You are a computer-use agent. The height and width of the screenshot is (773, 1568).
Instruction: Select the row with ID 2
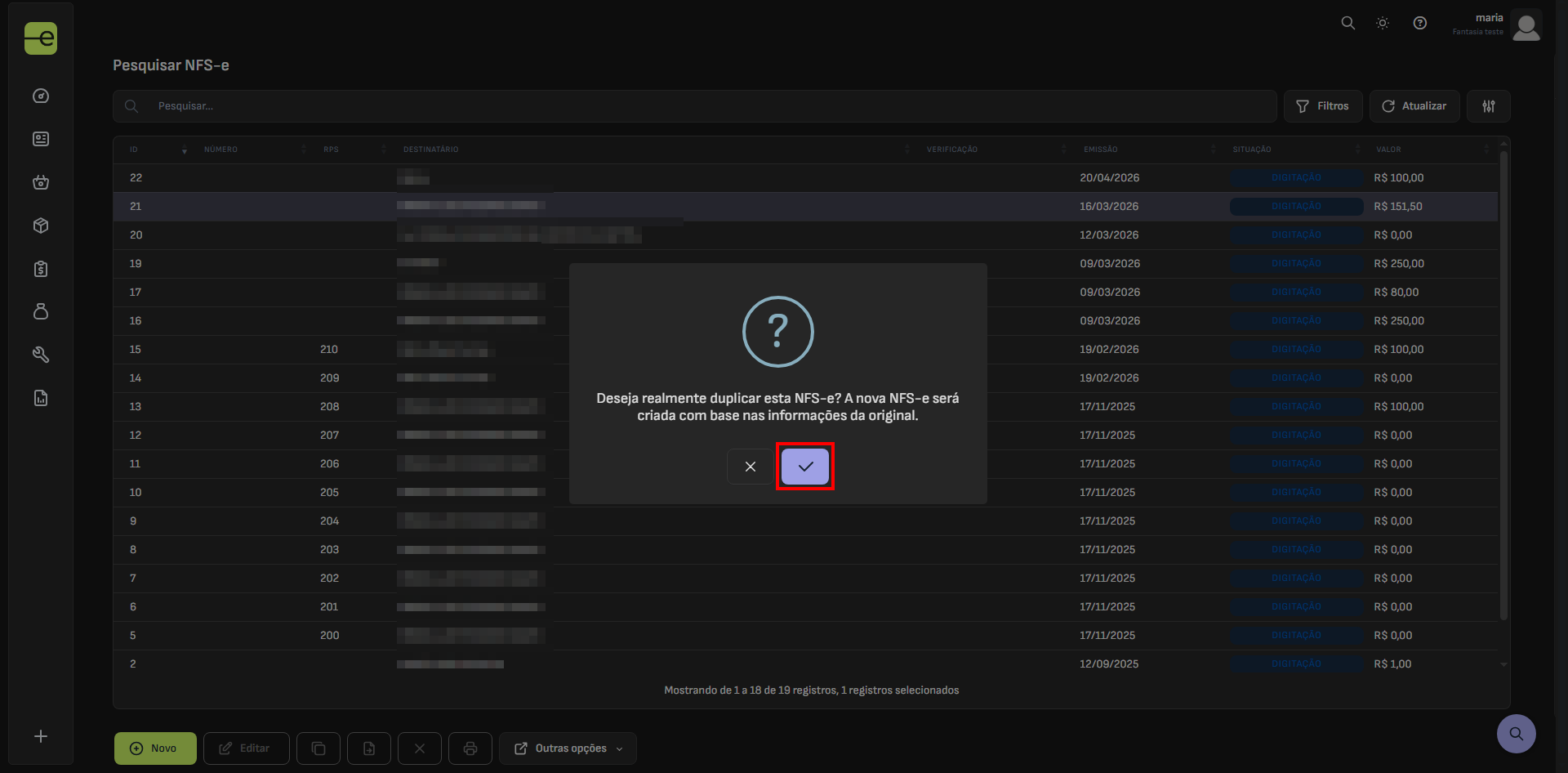805,664
